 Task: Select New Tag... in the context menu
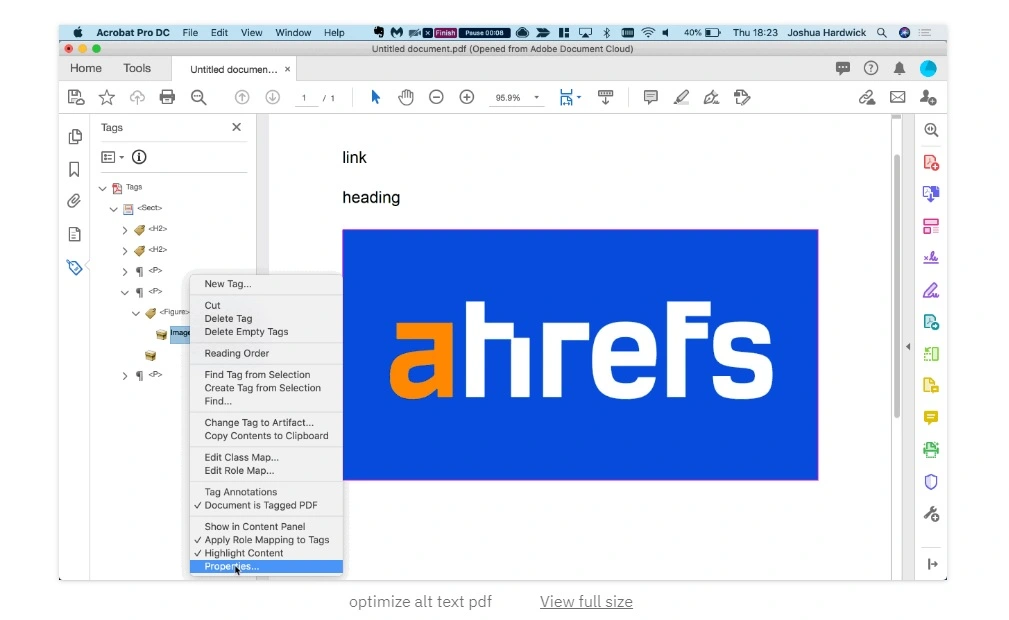point(266,284)
